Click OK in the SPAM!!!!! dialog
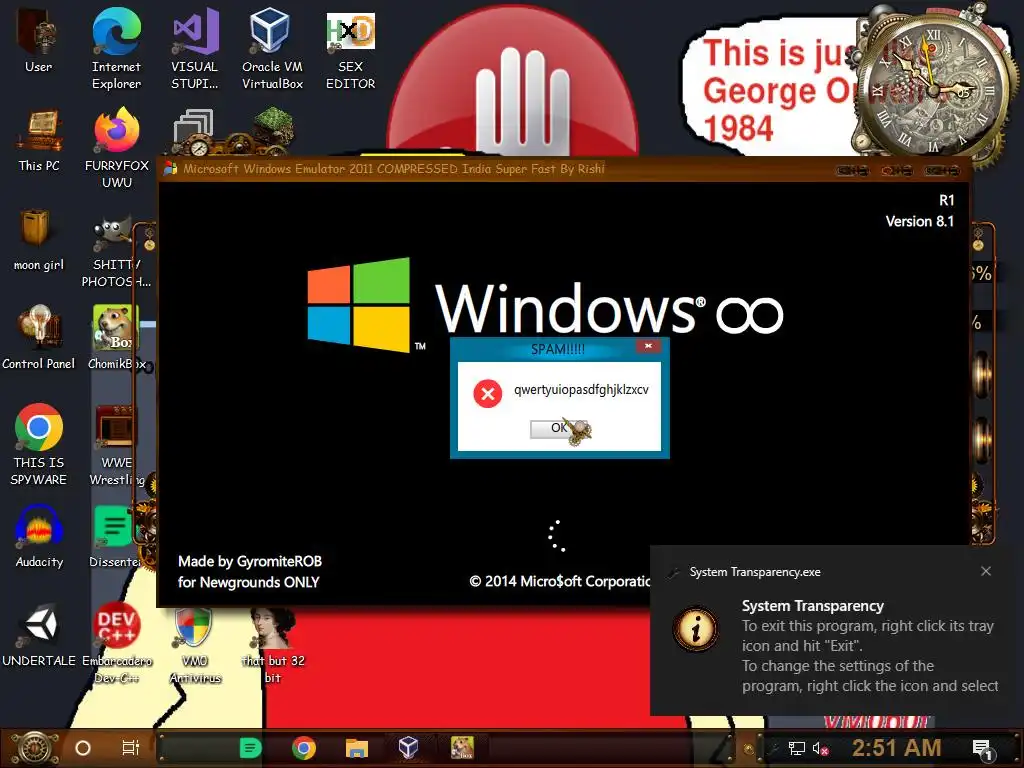1024x768 pixels. click(x=559, y=428)
